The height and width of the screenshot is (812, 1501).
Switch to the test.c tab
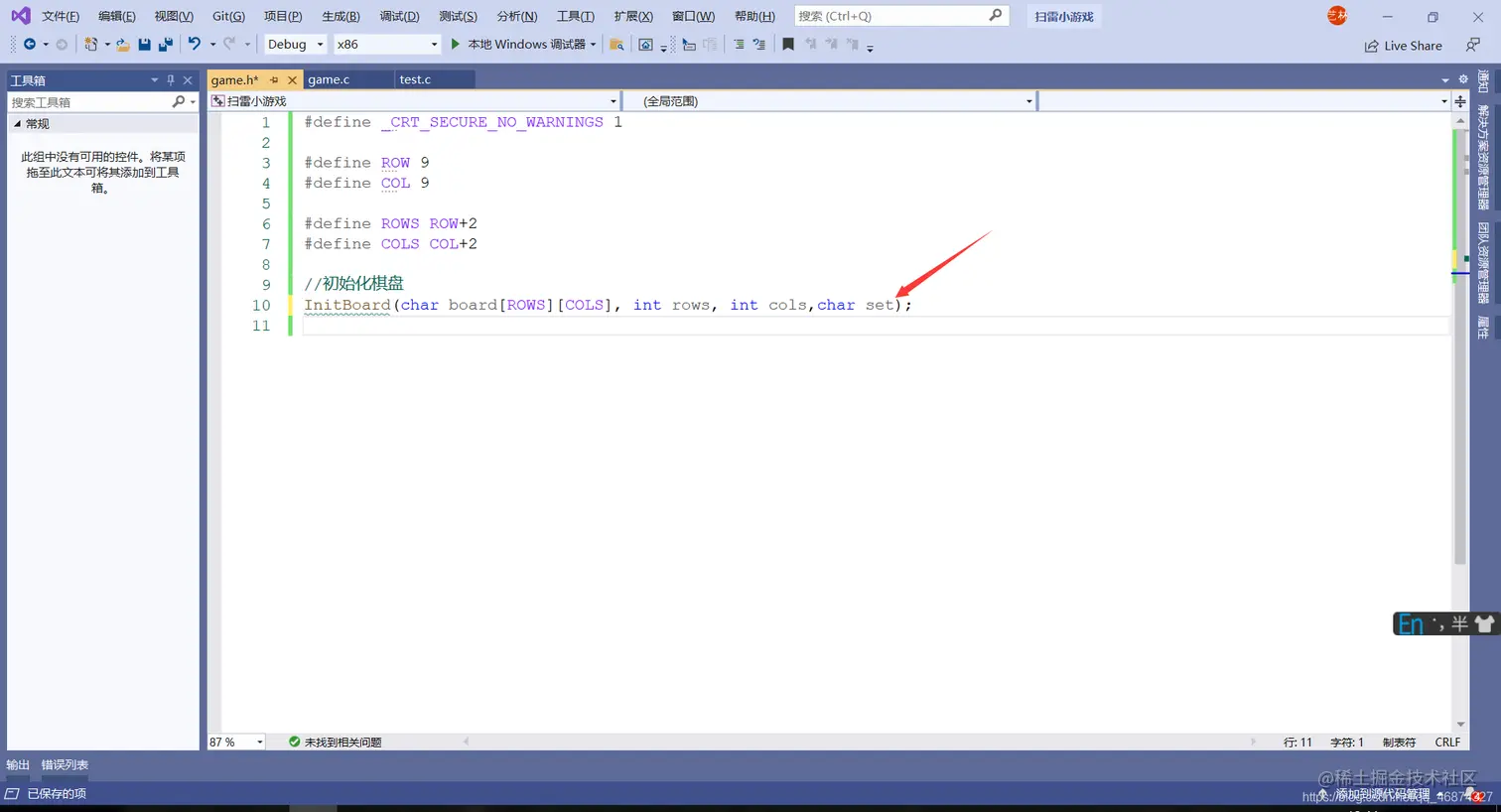pyautogui.click(x=415, y=79)
